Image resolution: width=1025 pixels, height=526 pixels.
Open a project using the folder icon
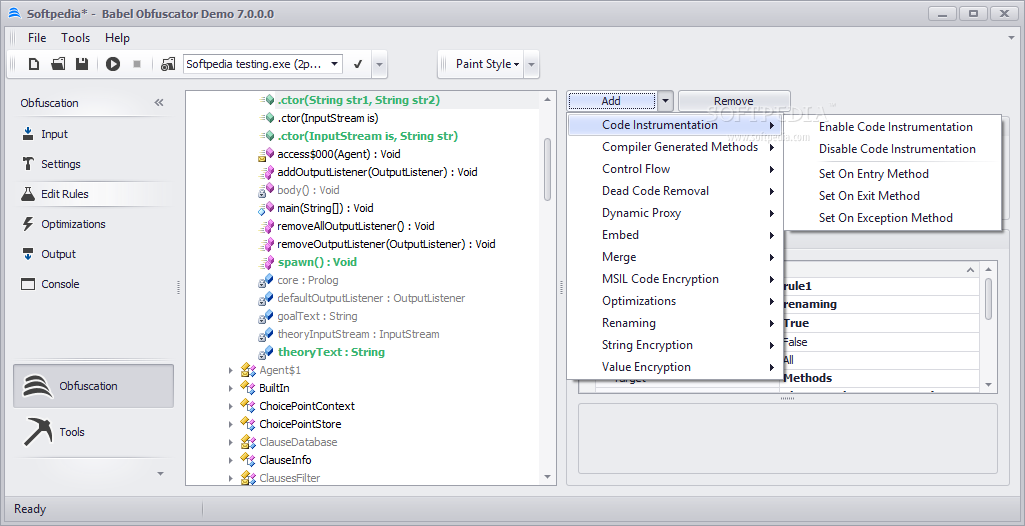tap(58, 64)
